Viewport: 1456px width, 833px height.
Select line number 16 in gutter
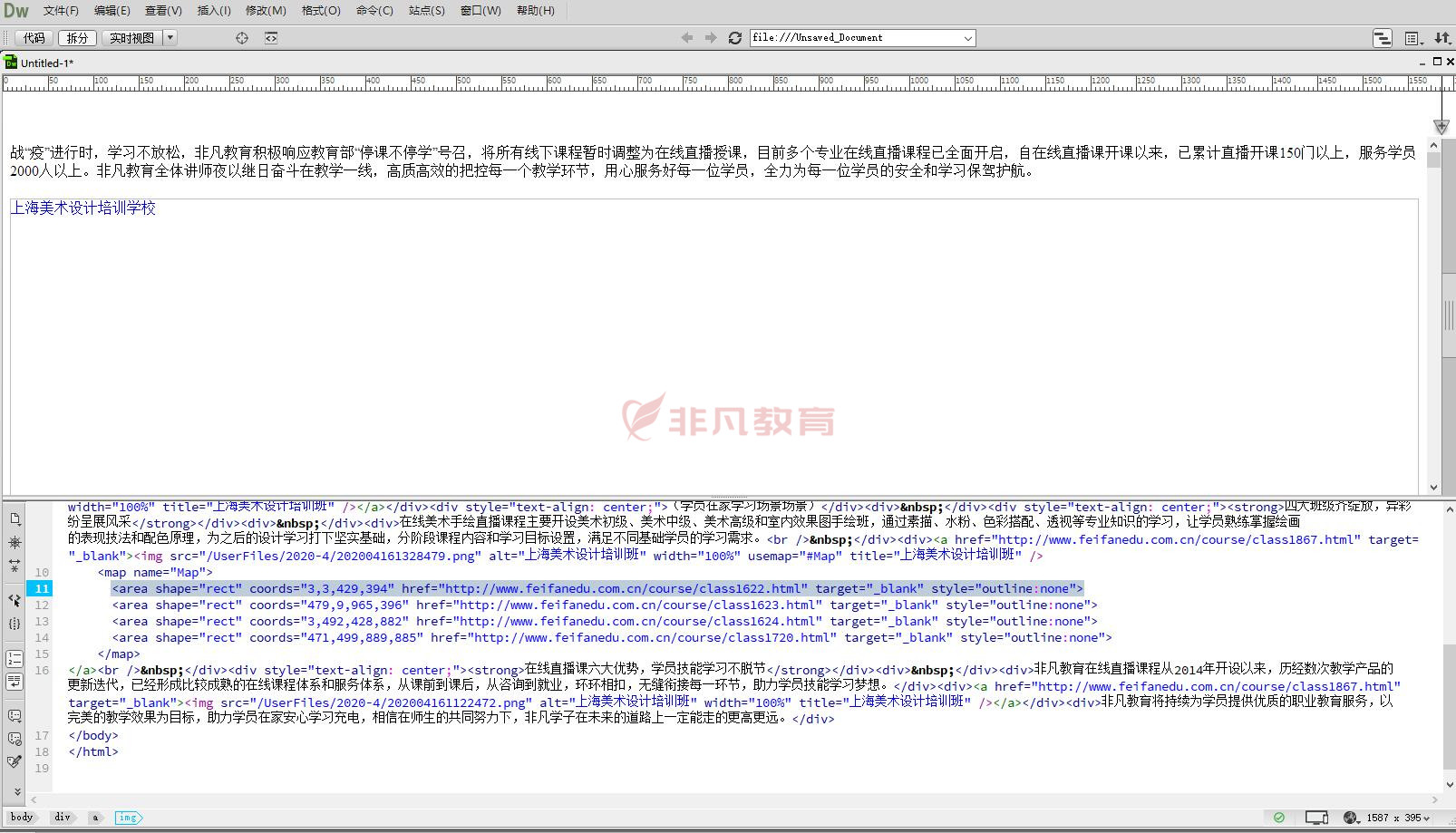point(42,671)
